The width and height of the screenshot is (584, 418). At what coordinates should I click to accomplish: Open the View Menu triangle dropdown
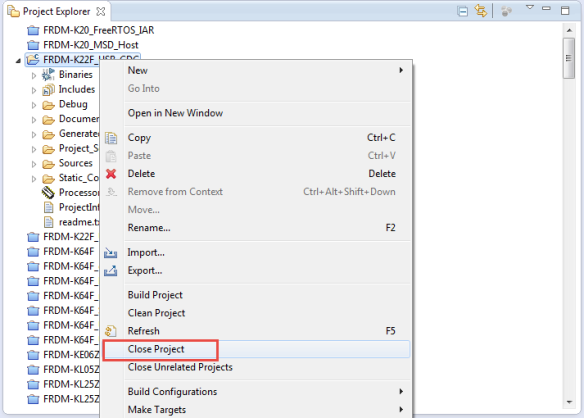pyautogui.click(x=530, y=7)
